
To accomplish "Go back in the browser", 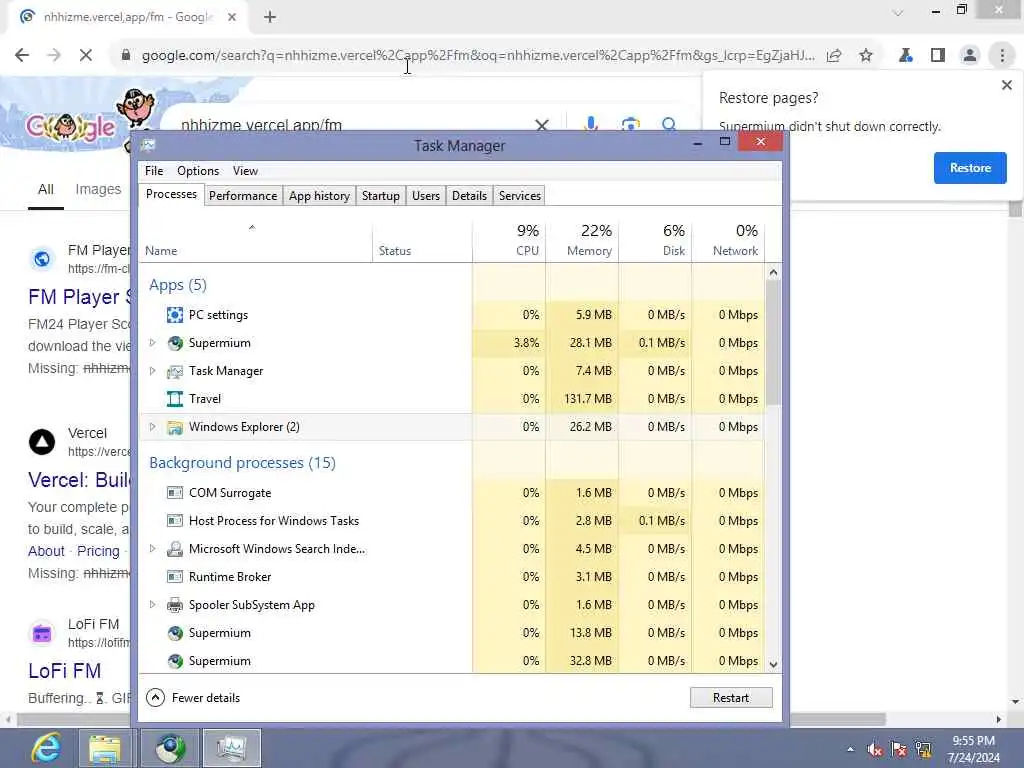I will coord(22,56).
